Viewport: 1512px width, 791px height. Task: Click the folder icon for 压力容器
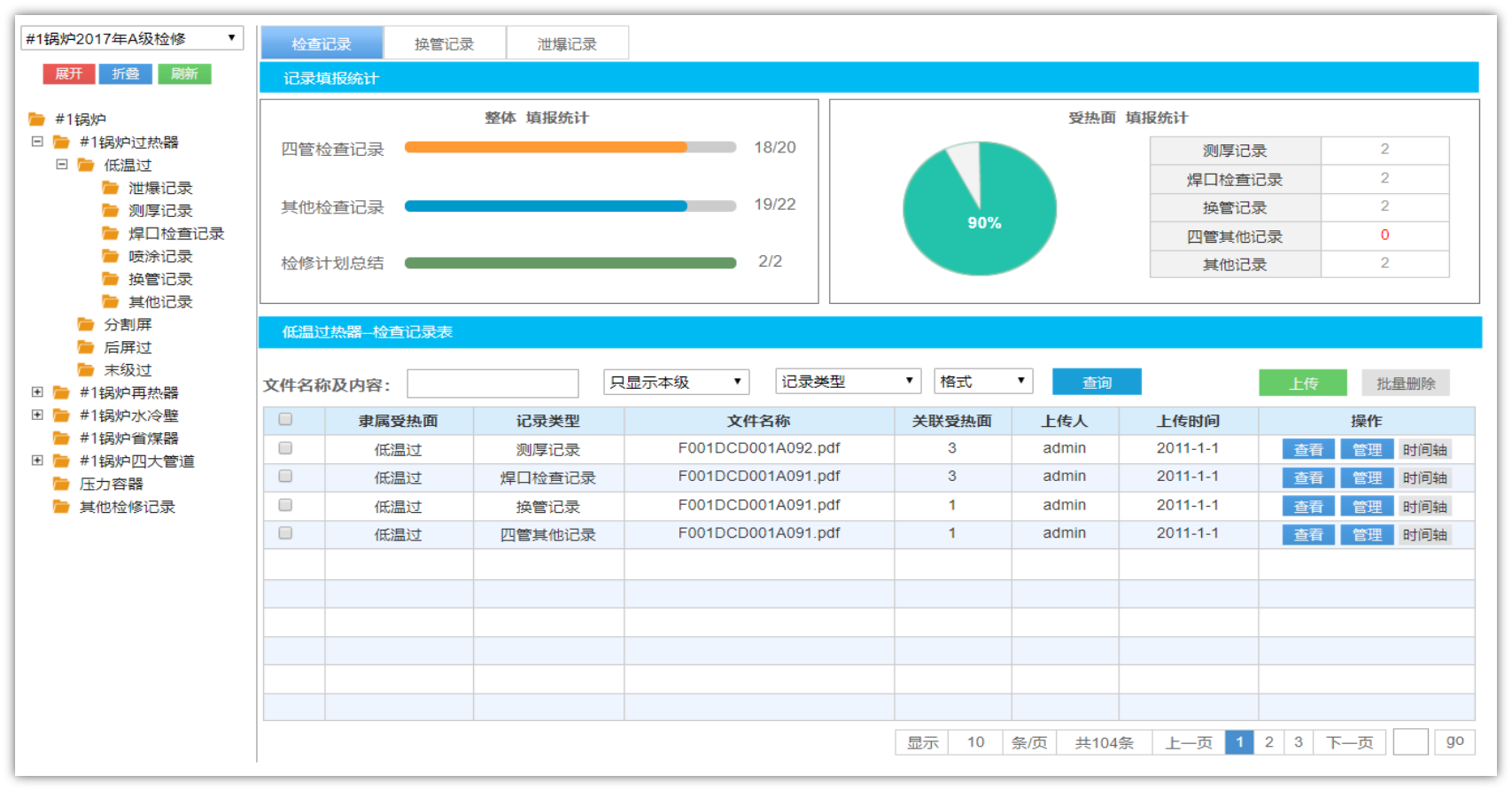pos(61,485)
